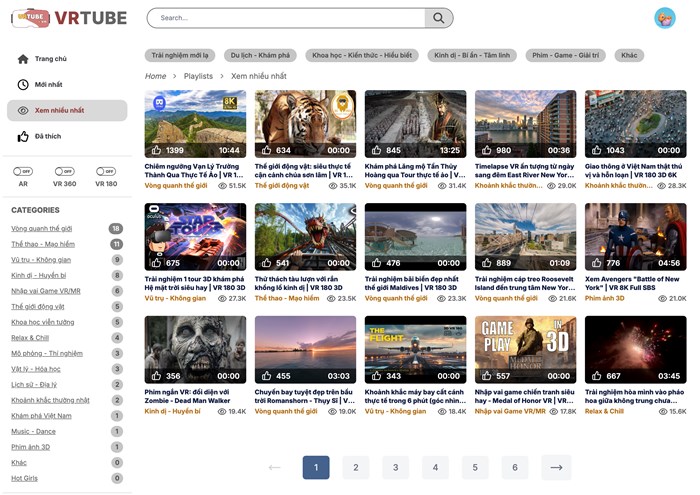700x495 pixels.
Task: Open Thể thao - Mạo hiểm category link
Action: [43, 244]
